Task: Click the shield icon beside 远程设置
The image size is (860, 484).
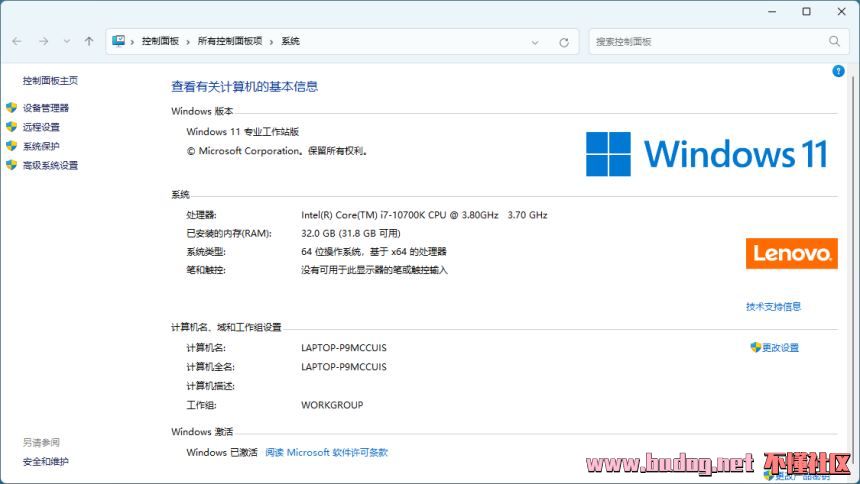Action: pyautogui.click(x=12, y=127)
